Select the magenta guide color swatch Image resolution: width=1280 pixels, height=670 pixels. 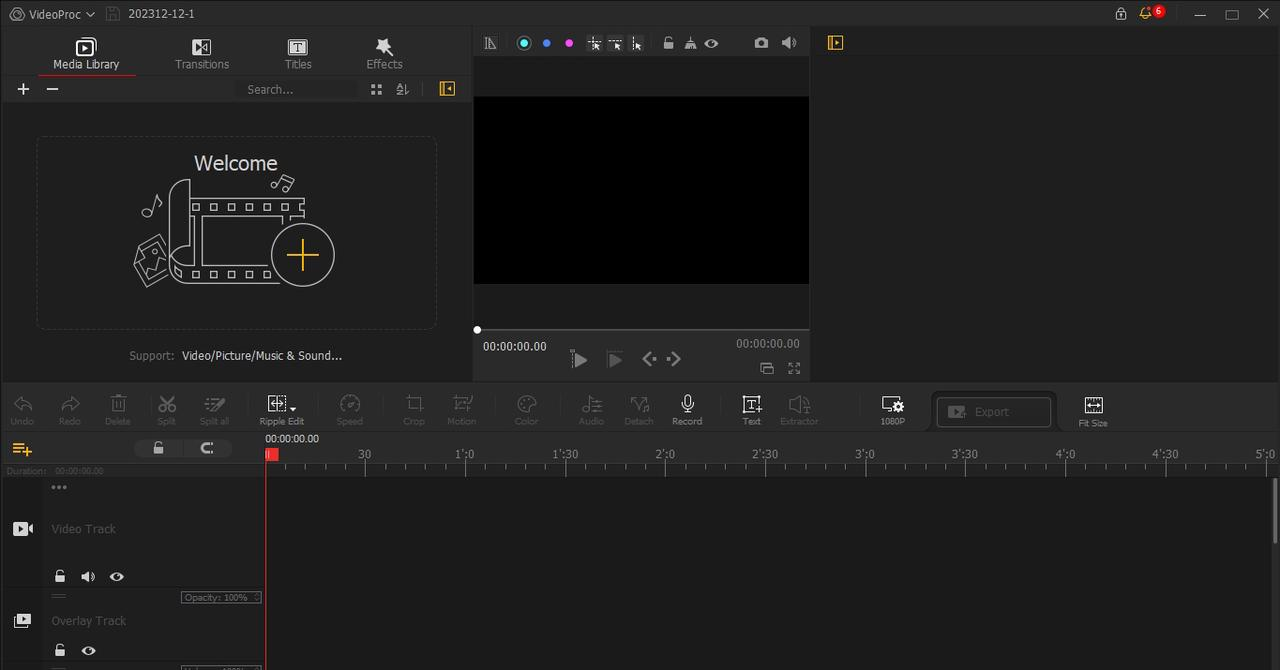[569, 43]
